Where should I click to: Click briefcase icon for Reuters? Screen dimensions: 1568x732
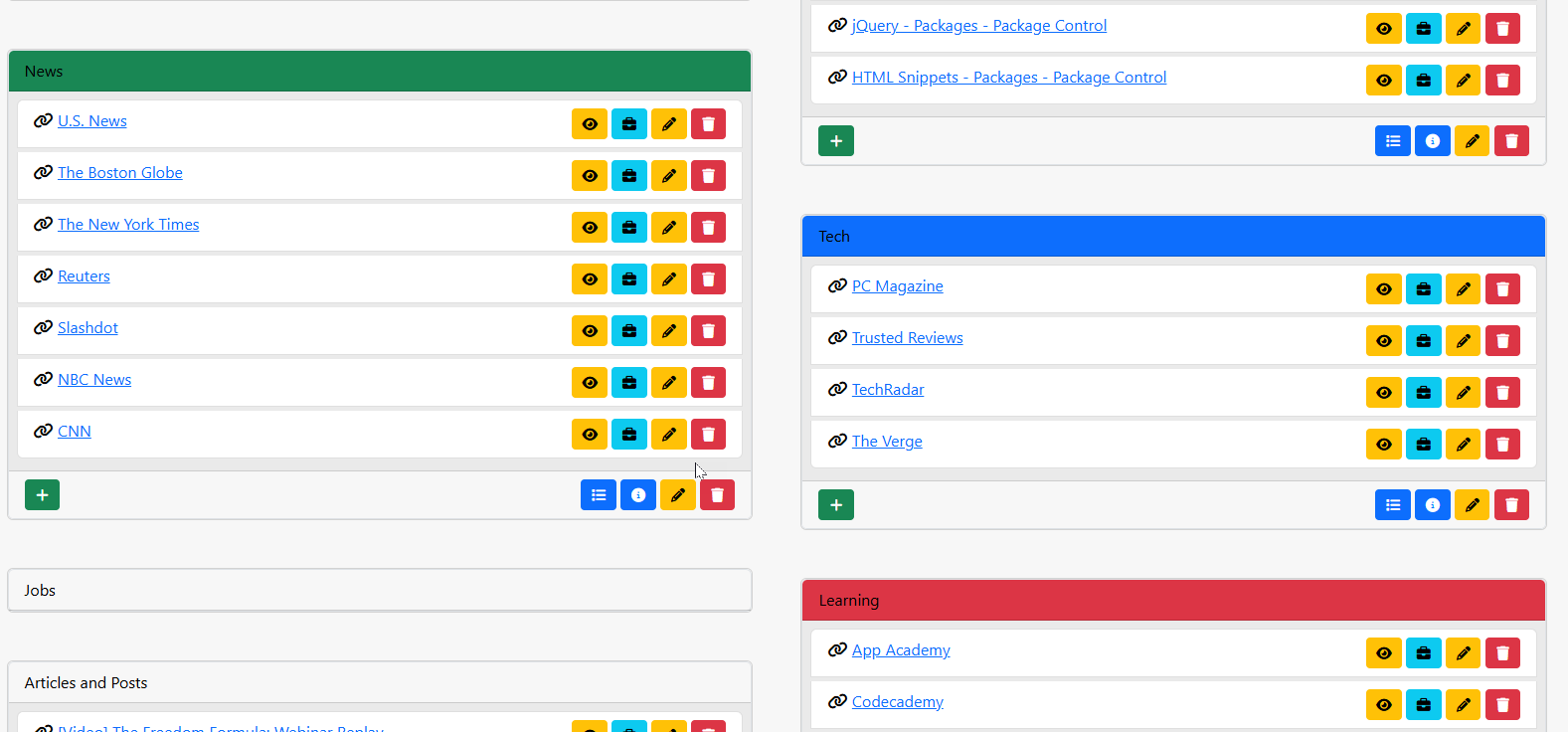pyautogui.click(x=629, y=279)
